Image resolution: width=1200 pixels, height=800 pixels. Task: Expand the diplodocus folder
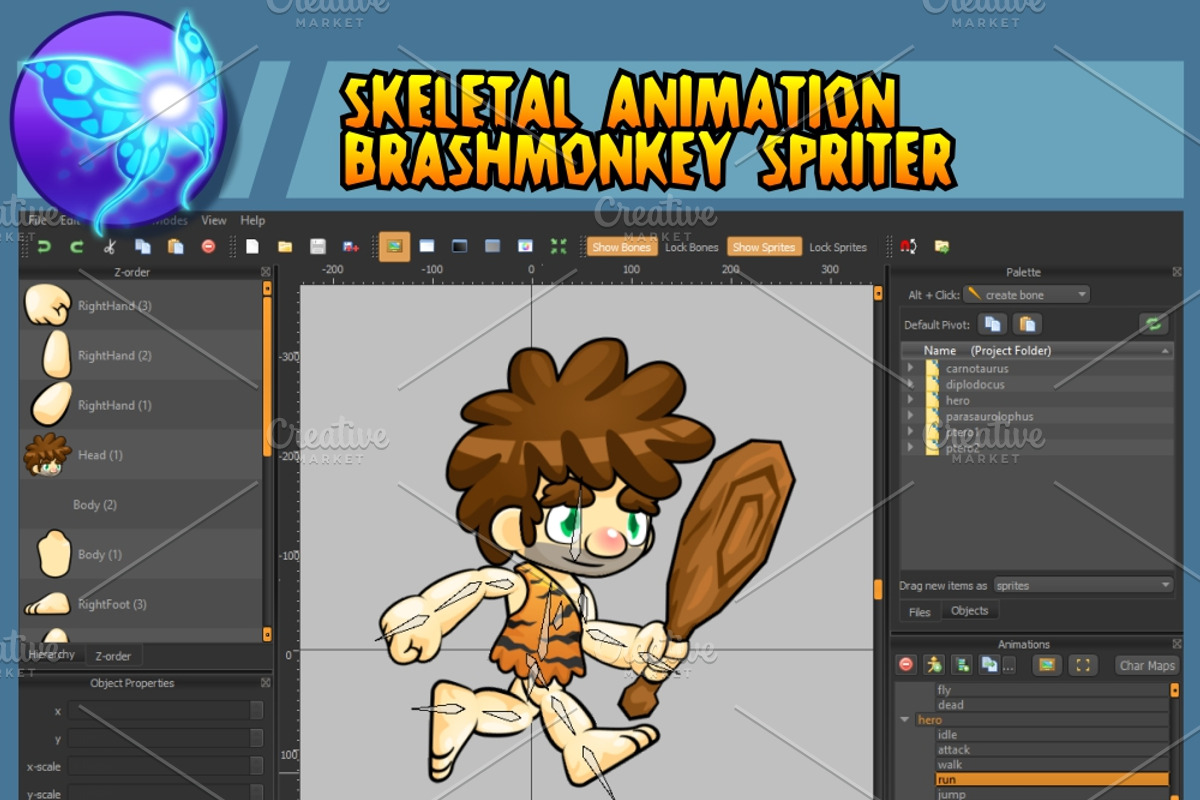910,384
